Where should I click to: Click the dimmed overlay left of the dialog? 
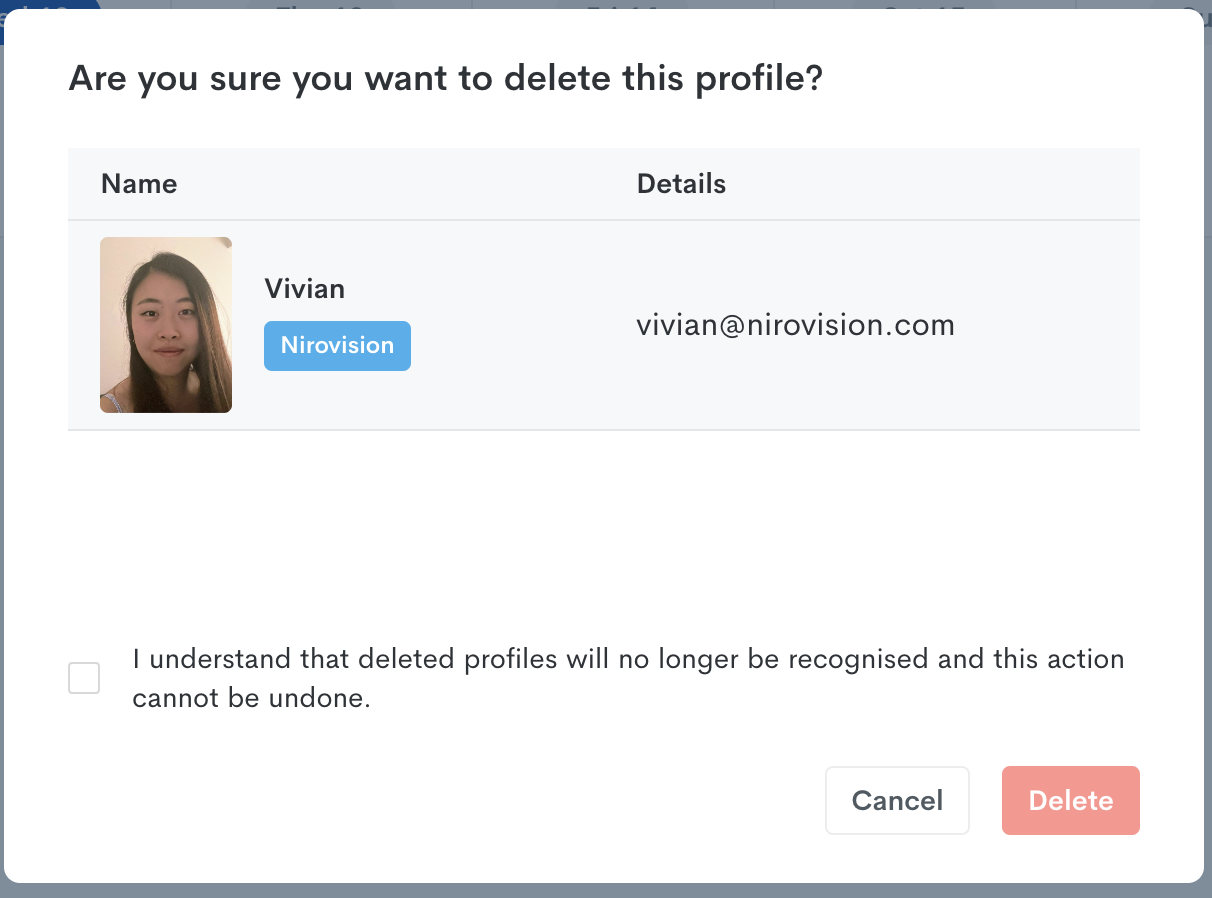click(x=3, y=450)
